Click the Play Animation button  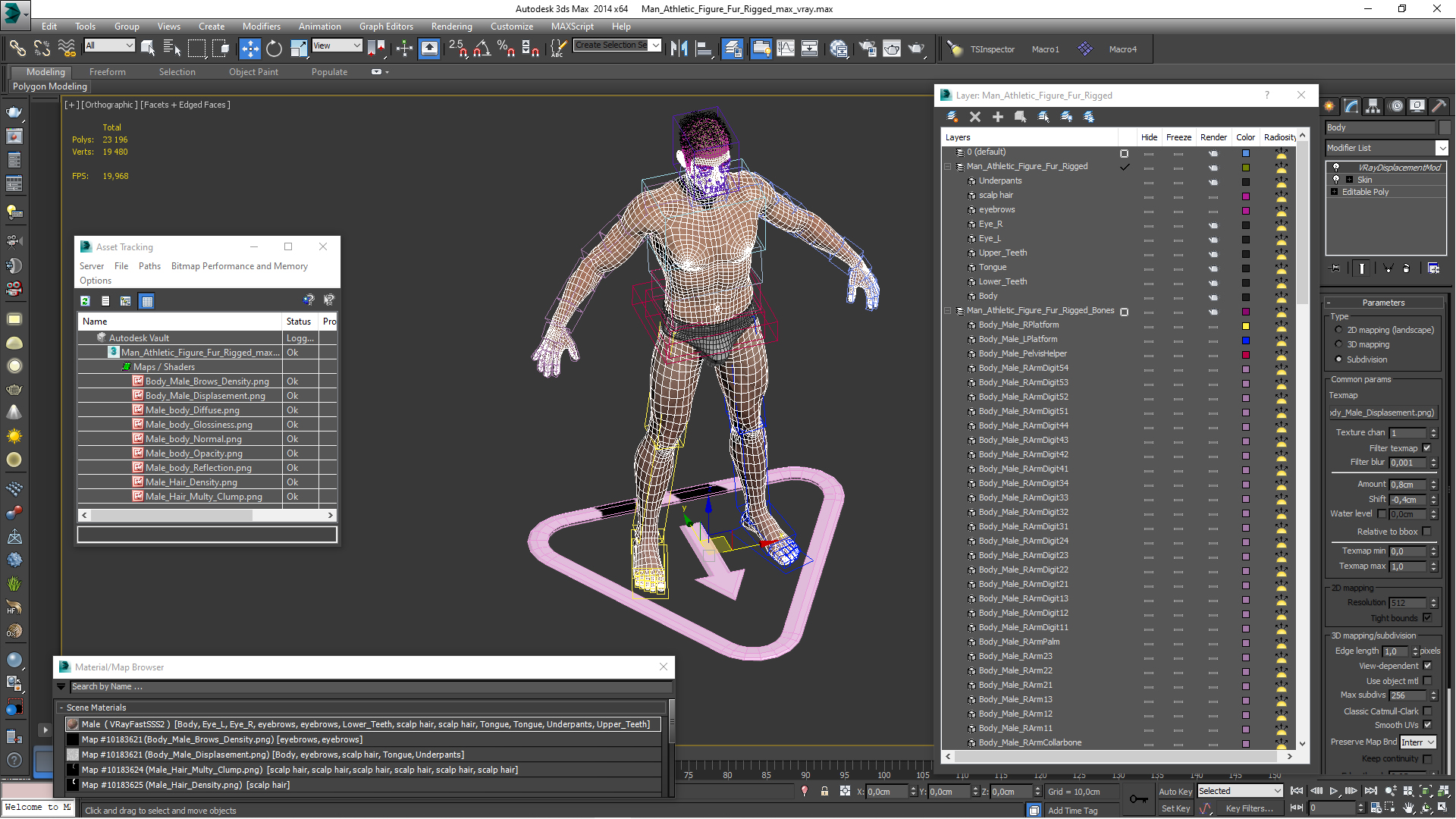(1334, 791)
